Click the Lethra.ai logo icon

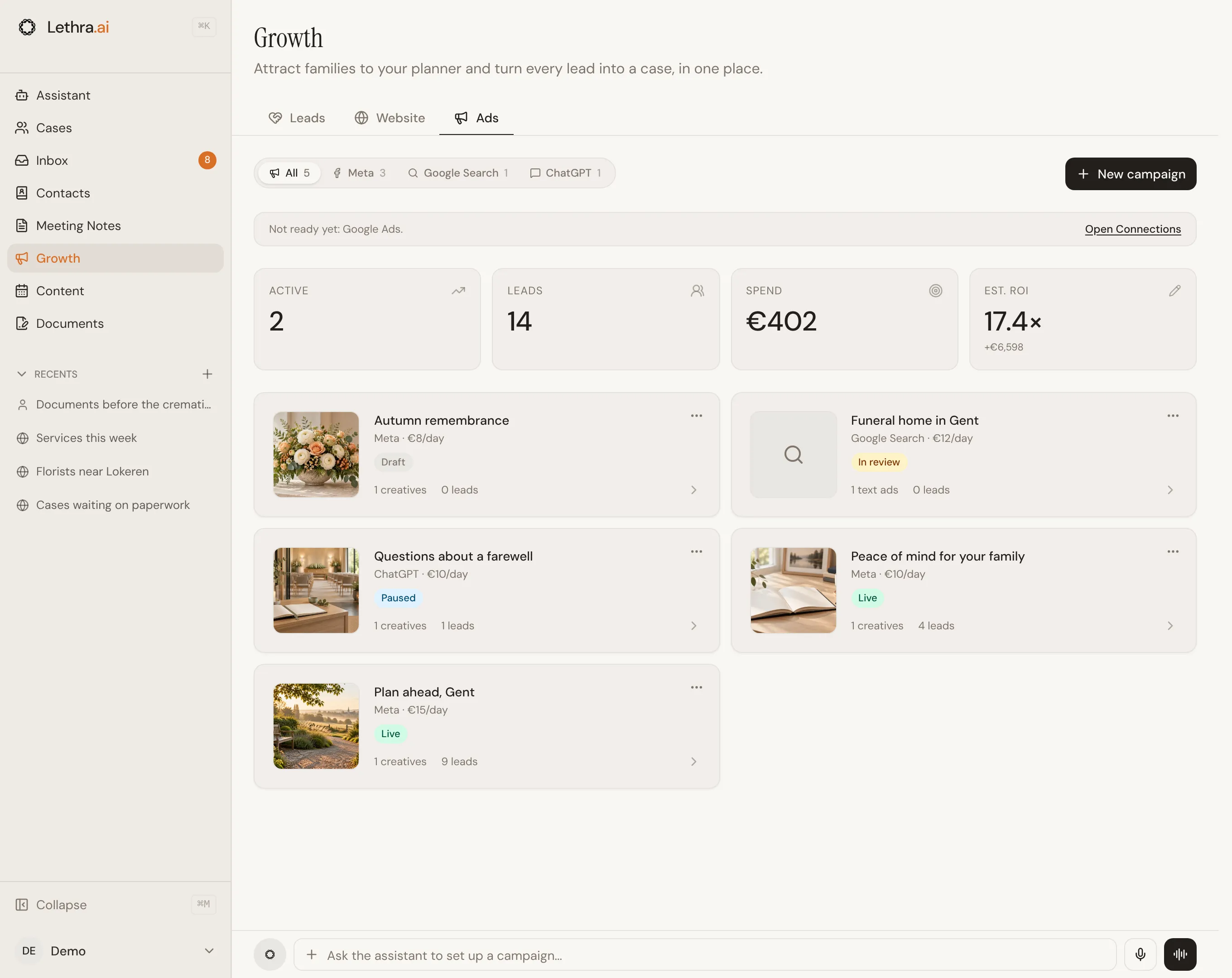pos(27,27)
